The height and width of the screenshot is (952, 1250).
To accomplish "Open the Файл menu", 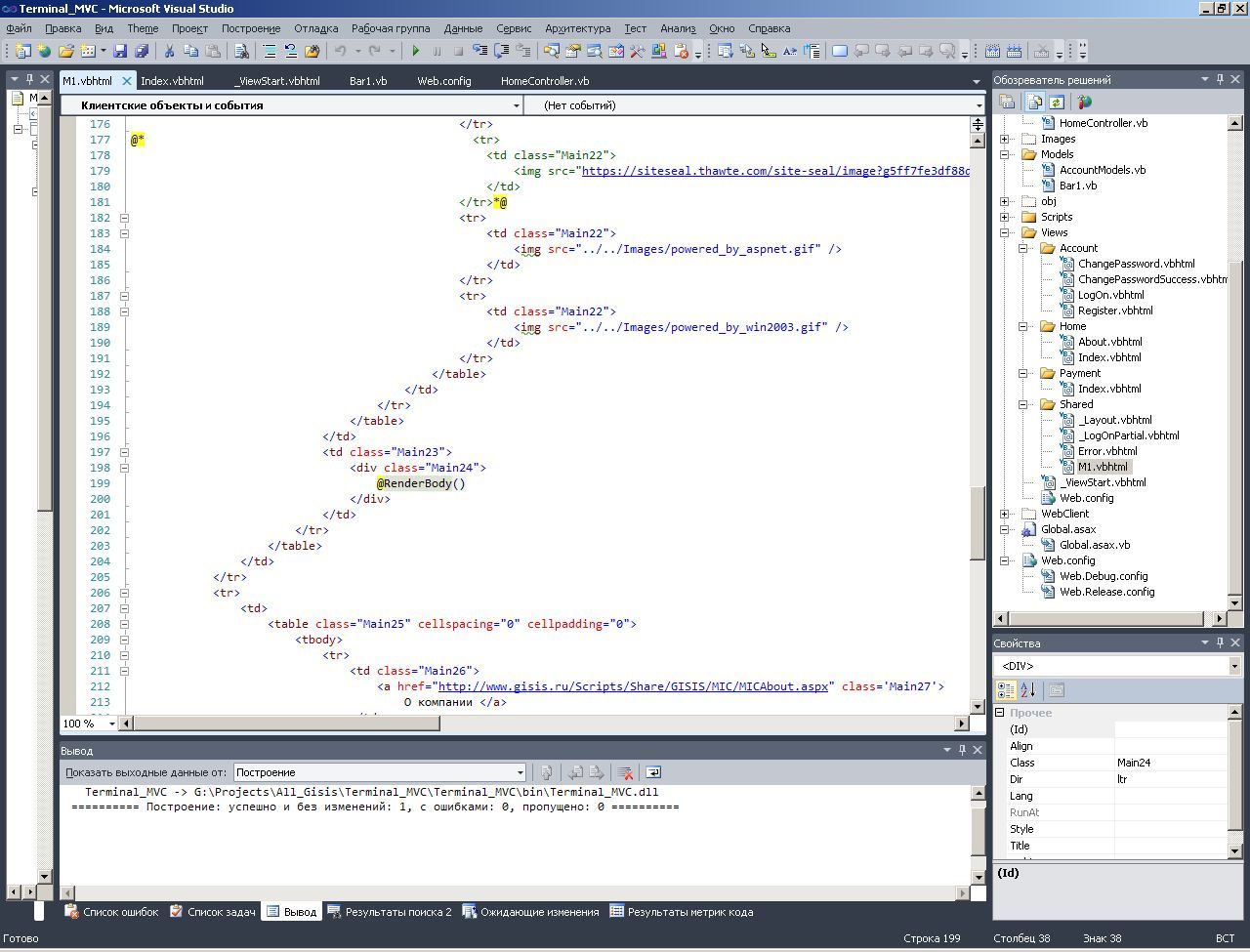I will click(x=19, y=28).
